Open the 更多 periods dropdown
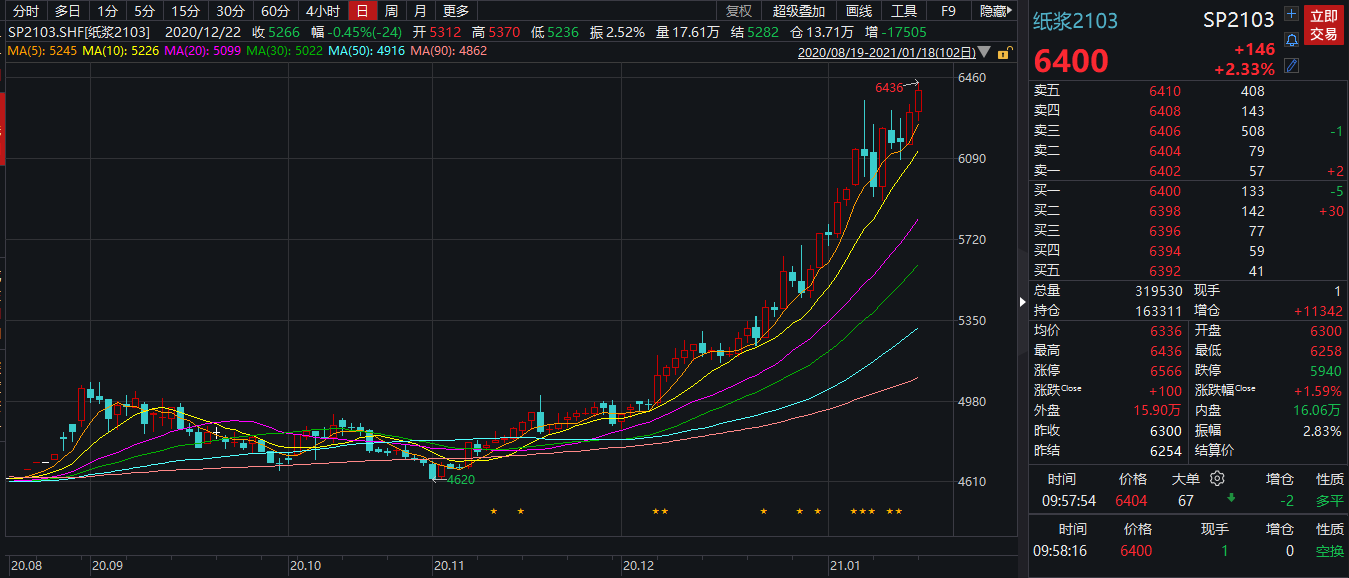This screenshot has height=578, width=1349. tap(456, 11)
